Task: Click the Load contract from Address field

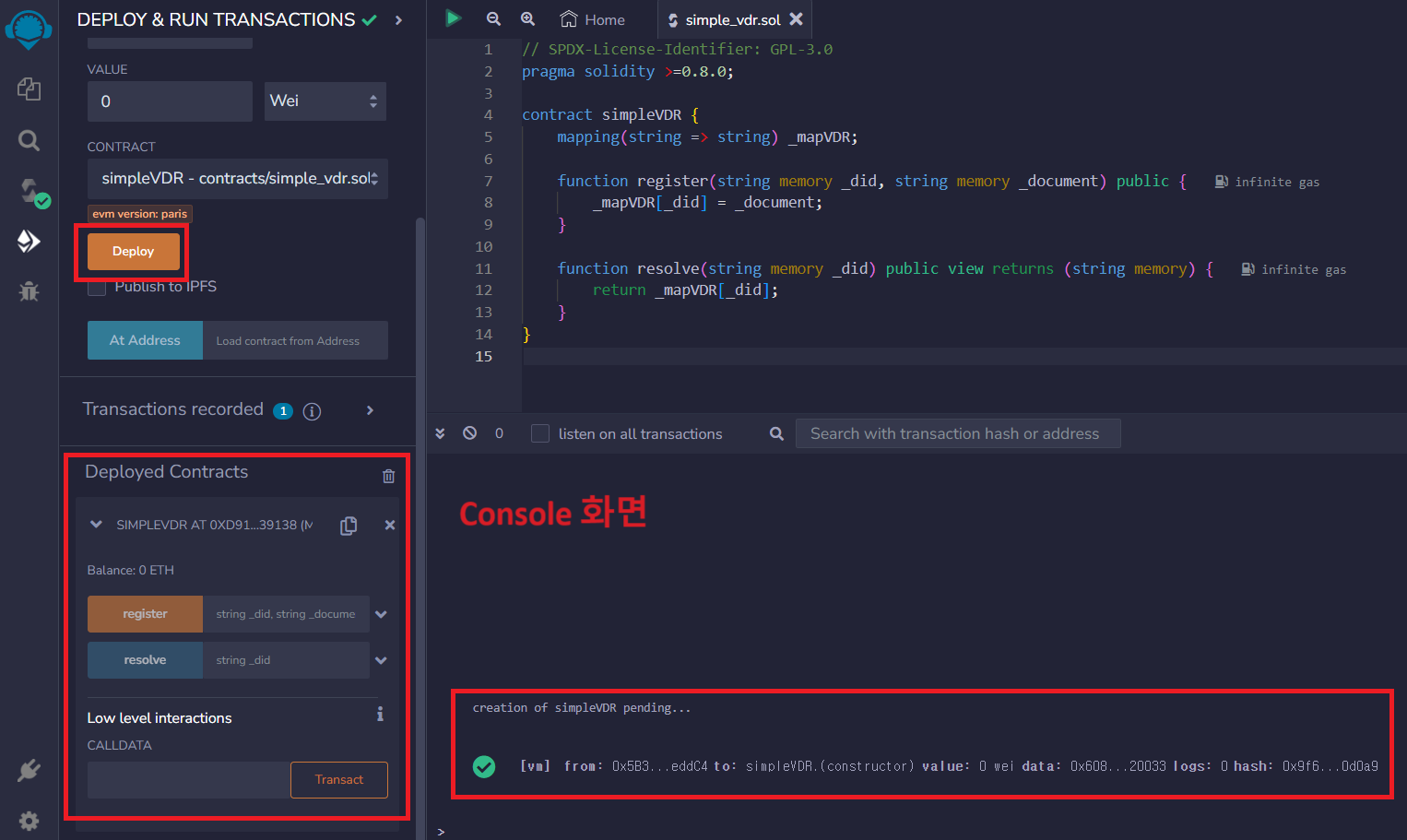Action: 295,340
